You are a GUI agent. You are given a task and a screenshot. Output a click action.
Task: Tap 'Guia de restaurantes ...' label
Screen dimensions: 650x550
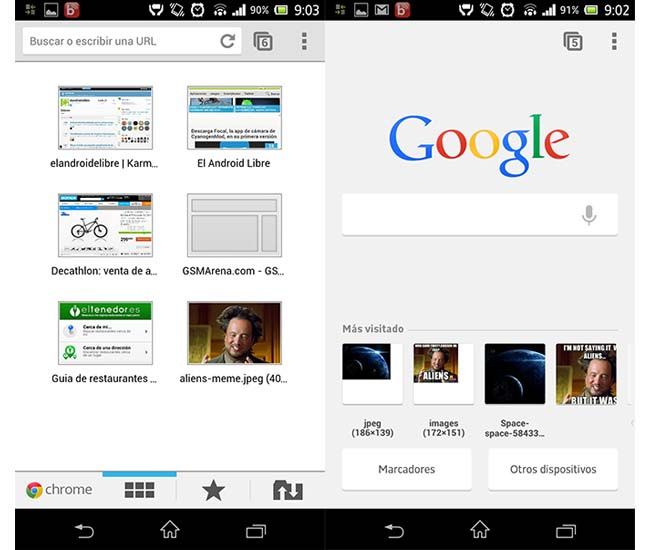tap(104, 378)
